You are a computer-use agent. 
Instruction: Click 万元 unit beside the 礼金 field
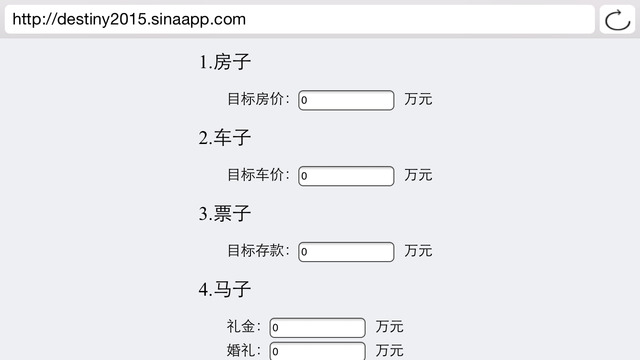pos(390,327)
